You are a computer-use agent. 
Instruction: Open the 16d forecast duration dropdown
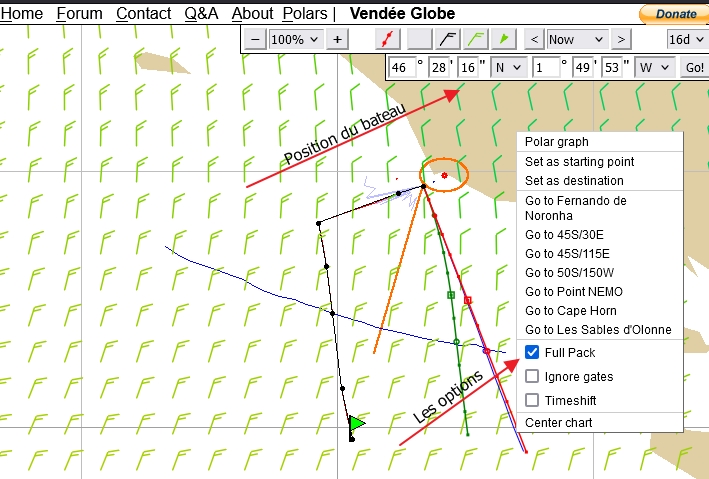687,39
